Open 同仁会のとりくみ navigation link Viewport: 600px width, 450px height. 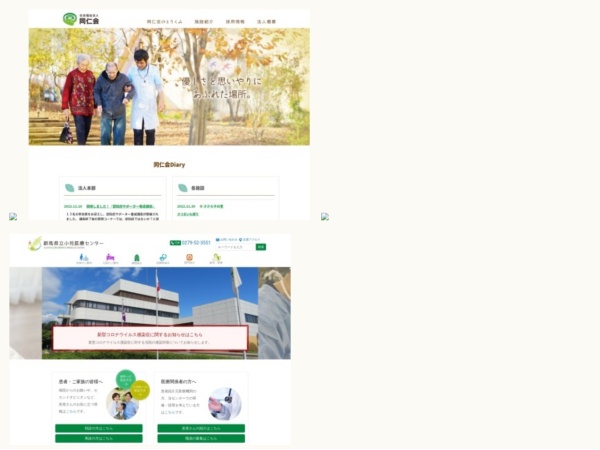point(165,22)
